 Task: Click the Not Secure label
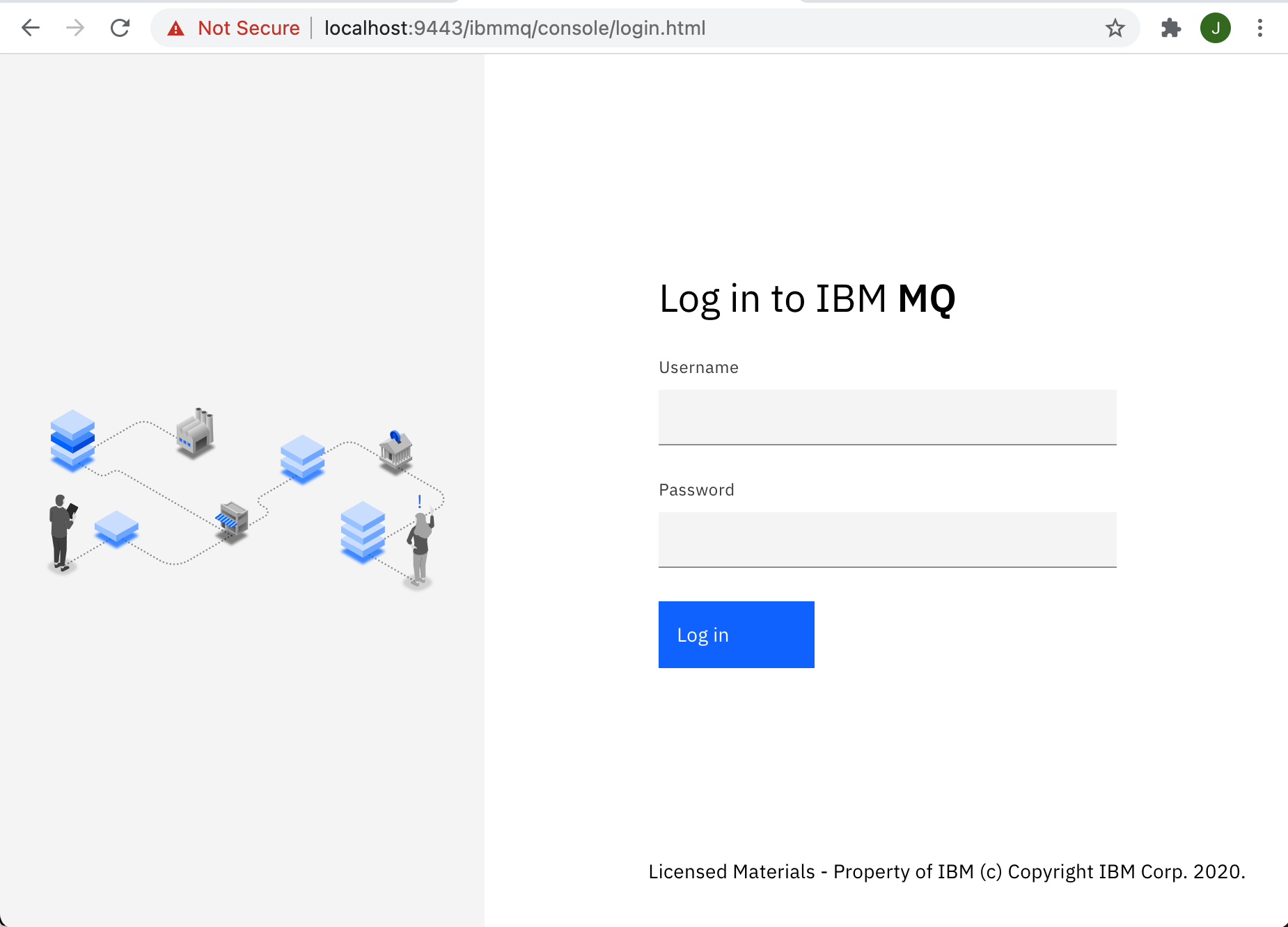249,29
